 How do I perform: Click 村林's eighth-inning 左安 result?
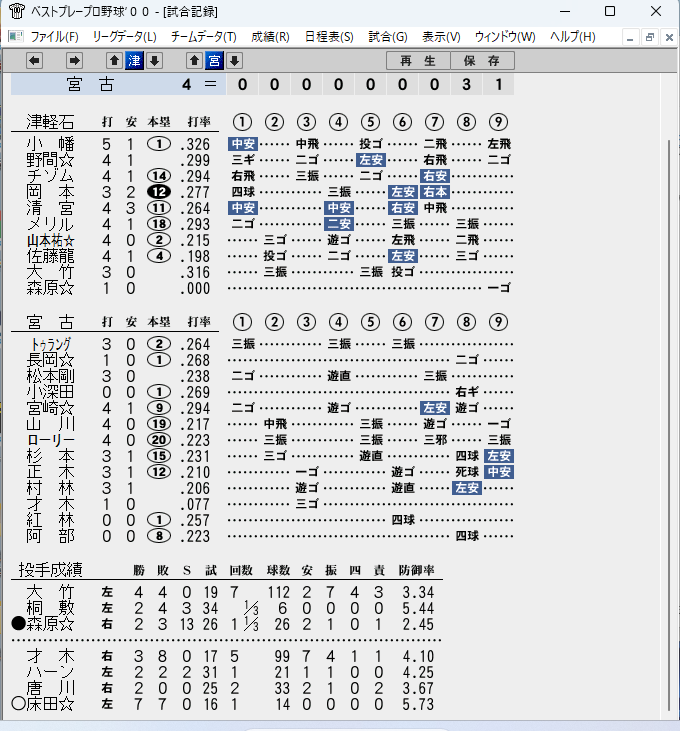[467, 488]
